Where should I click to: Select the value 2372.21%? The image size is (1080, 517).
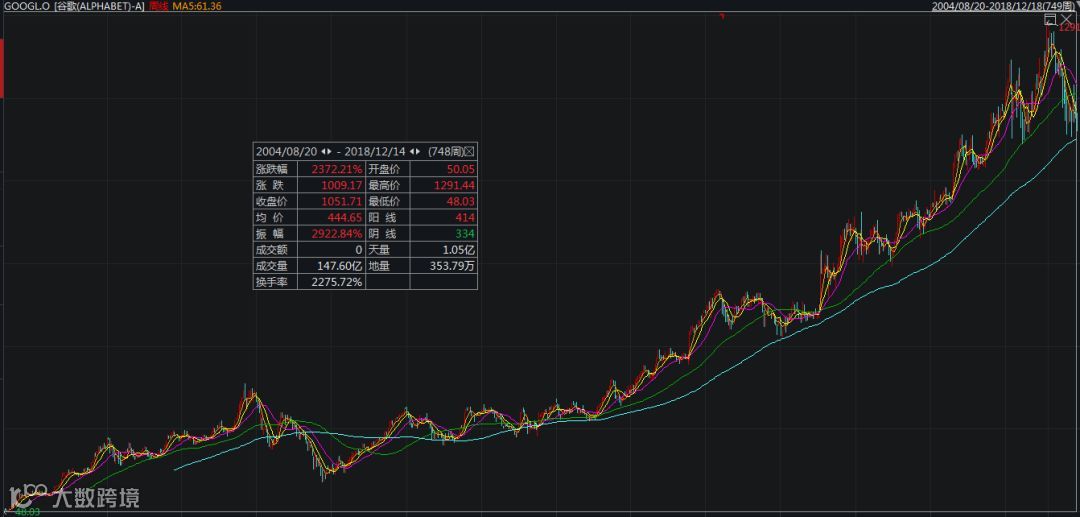(337, 169)
